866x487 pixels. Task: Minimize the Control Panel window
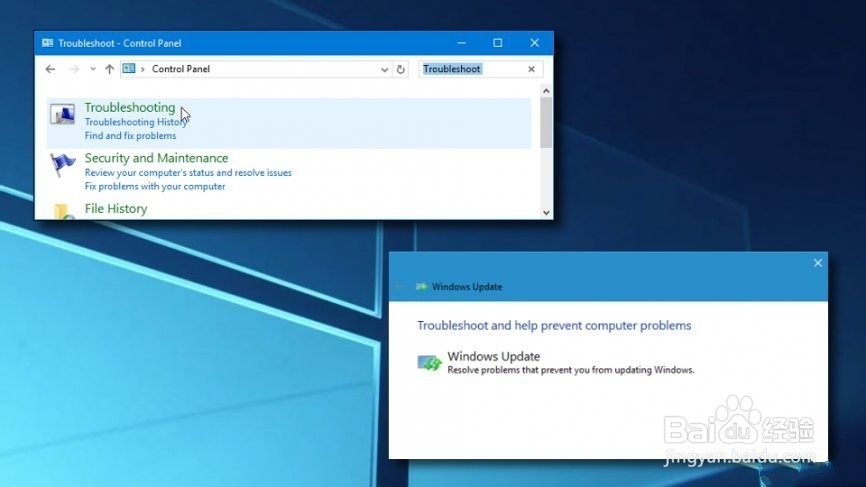click(x=462, y=43)
